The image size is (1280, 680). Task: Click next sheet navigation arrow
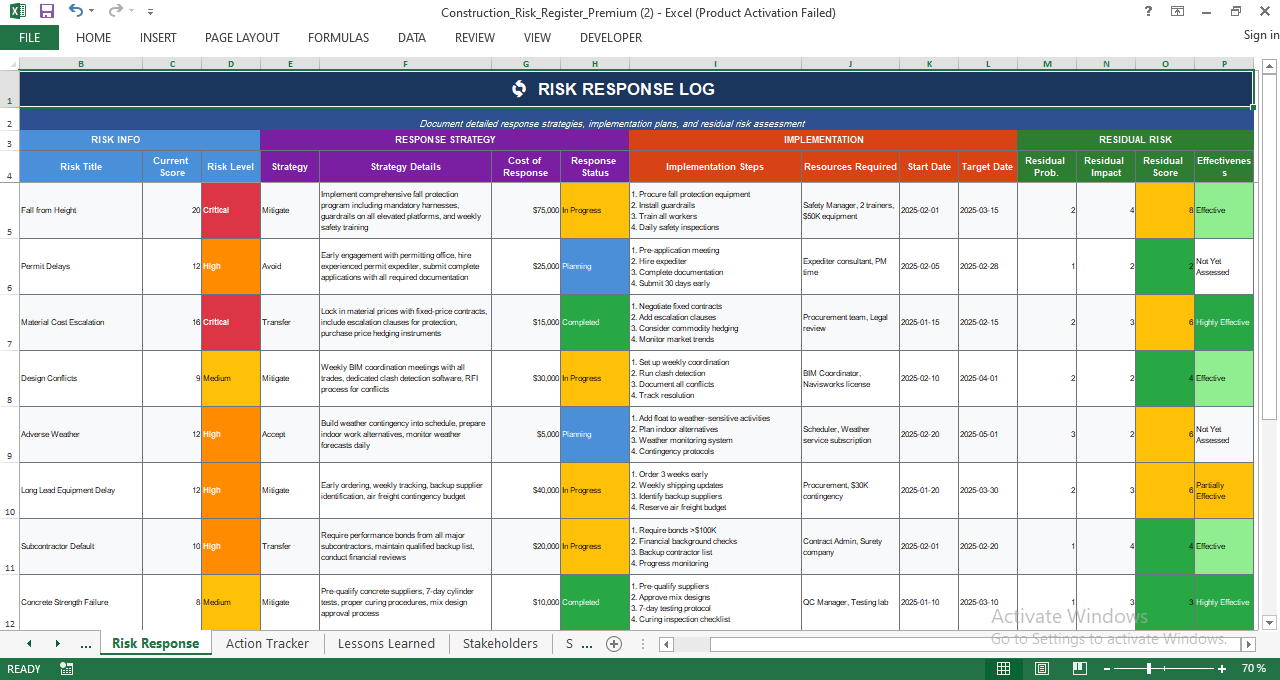(x=57, y=644)
